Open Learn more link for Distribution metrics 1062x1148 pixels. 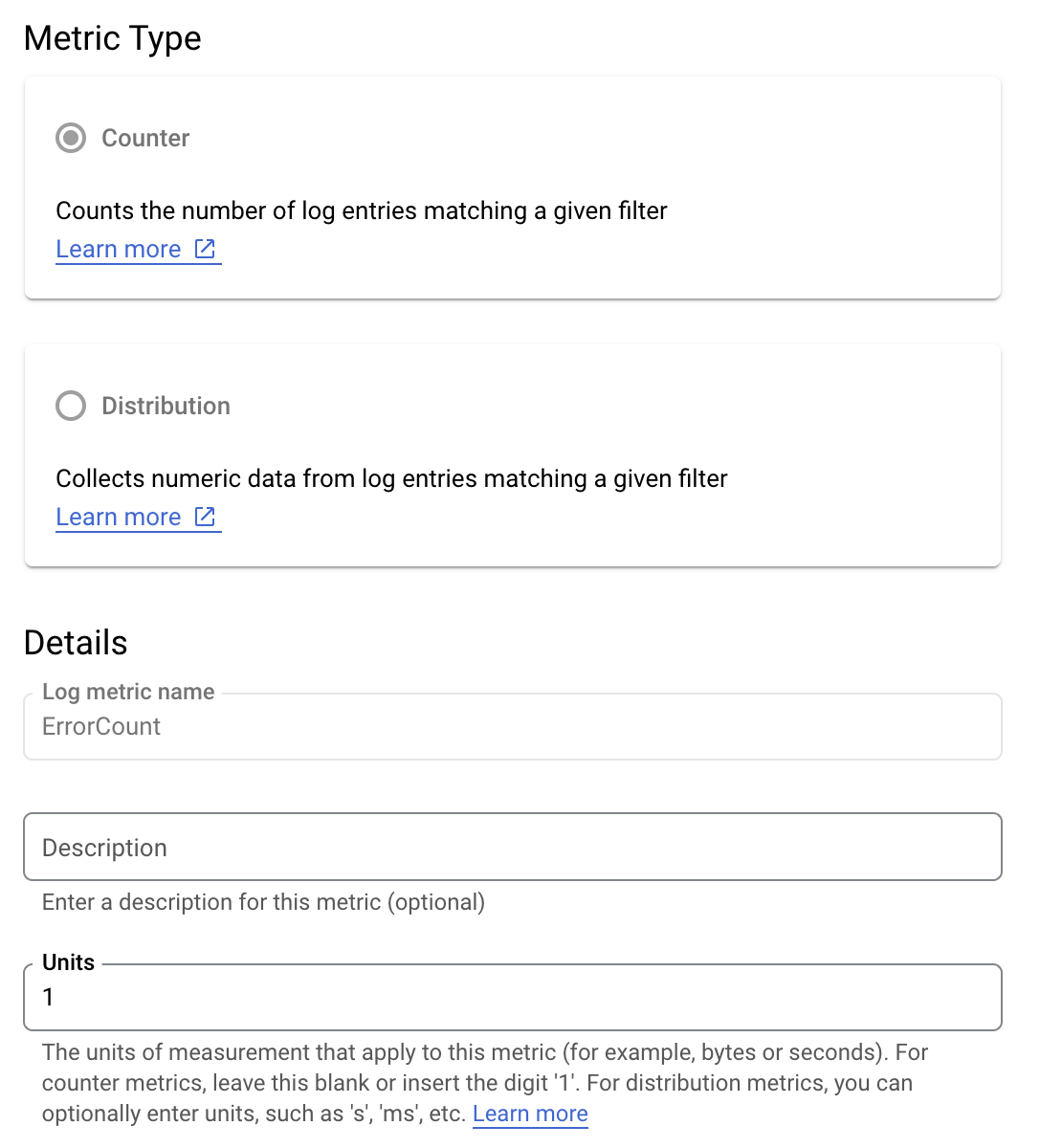click(119, 518)
